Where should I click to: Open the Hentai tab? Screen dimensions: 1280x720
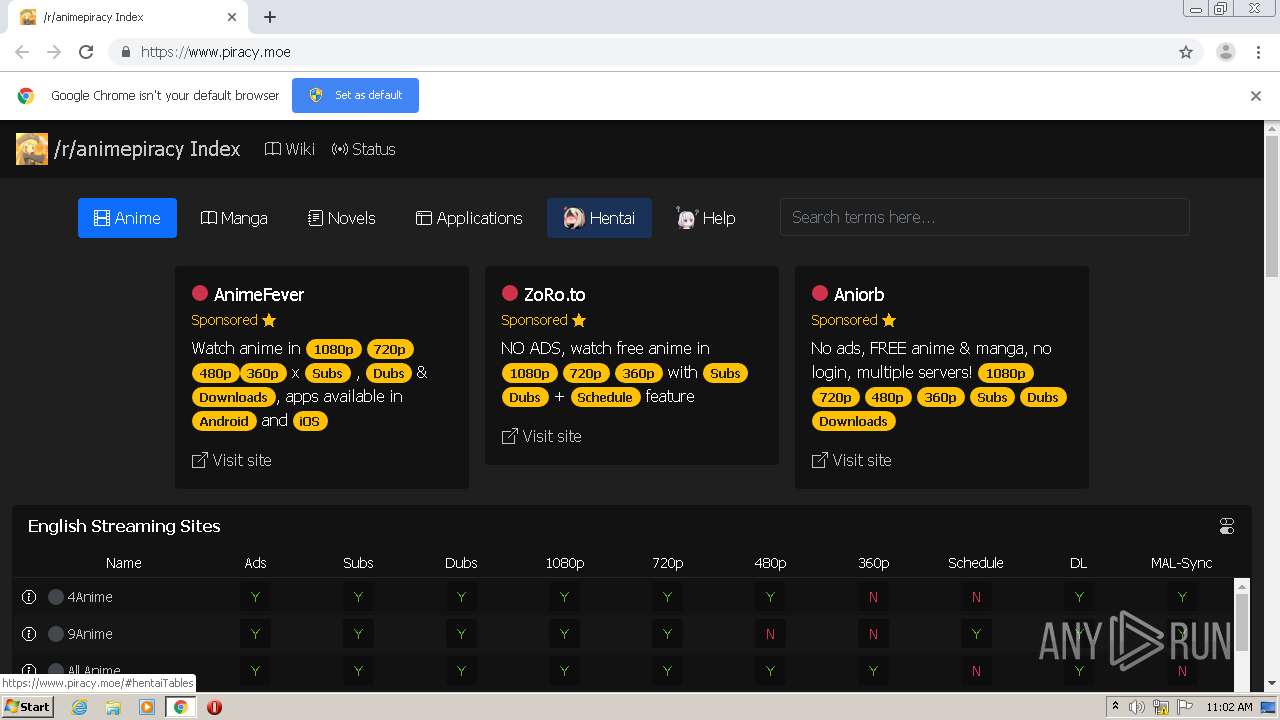(599, 218)
